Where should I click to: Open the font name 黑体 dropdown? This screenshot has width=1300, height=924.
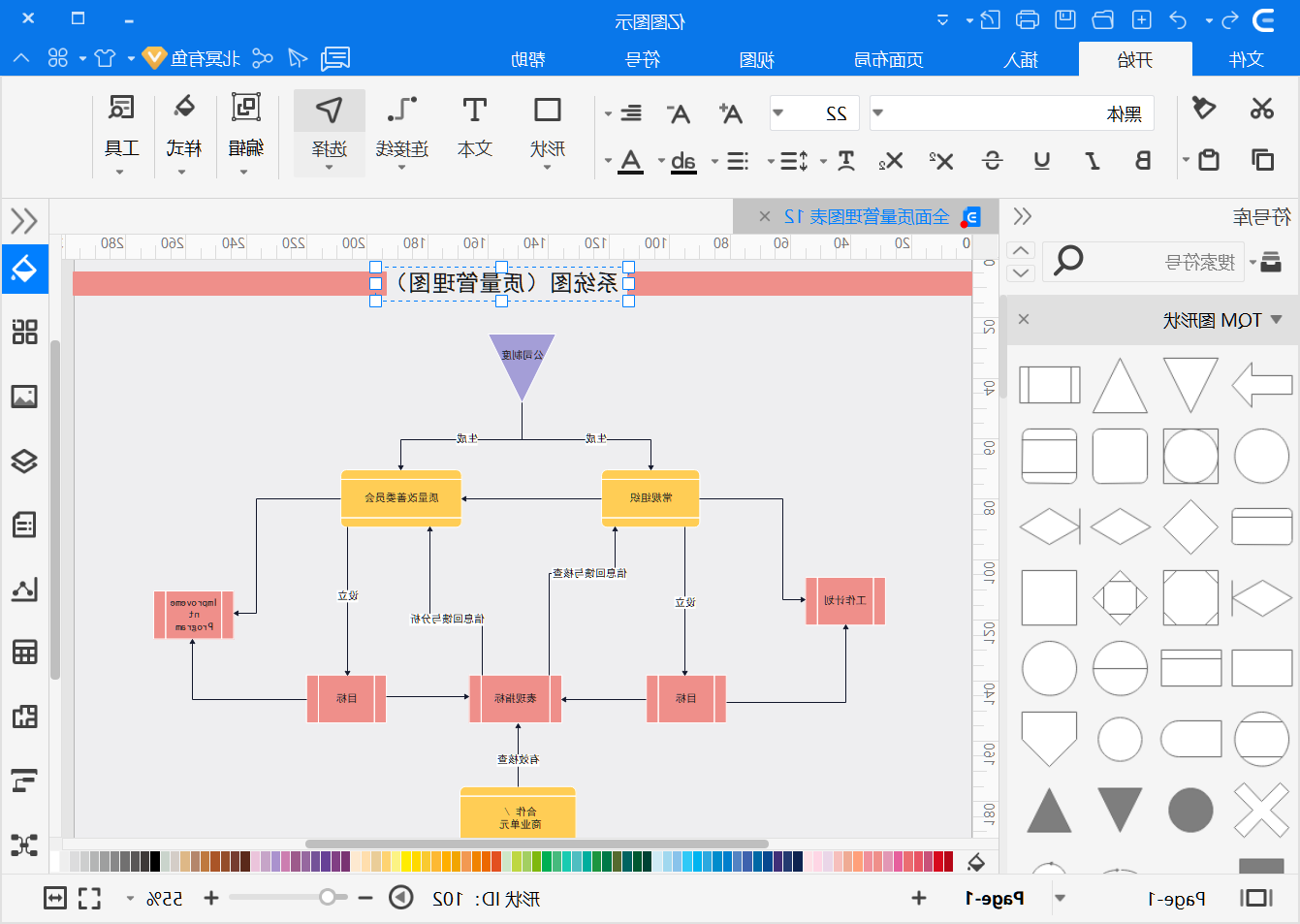tap(877, 112)
